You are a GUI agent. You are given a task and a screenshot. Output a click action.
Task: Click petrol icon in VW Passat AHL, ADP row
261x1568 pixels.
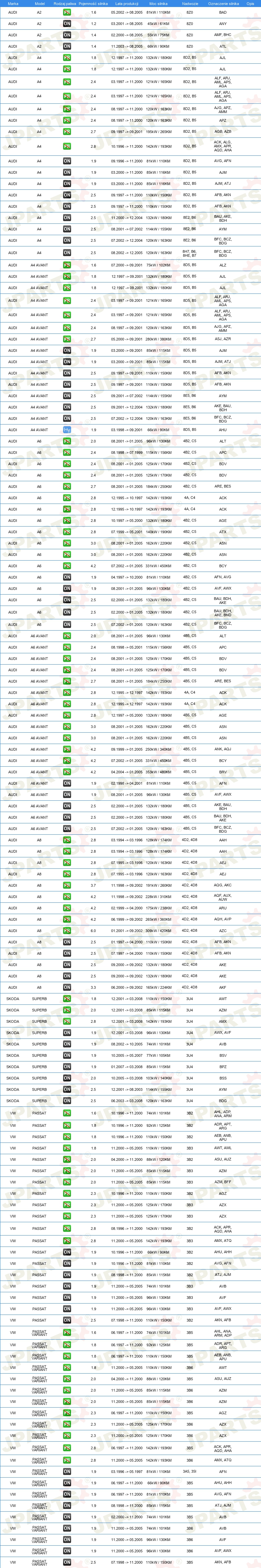tap(67, 1113)
